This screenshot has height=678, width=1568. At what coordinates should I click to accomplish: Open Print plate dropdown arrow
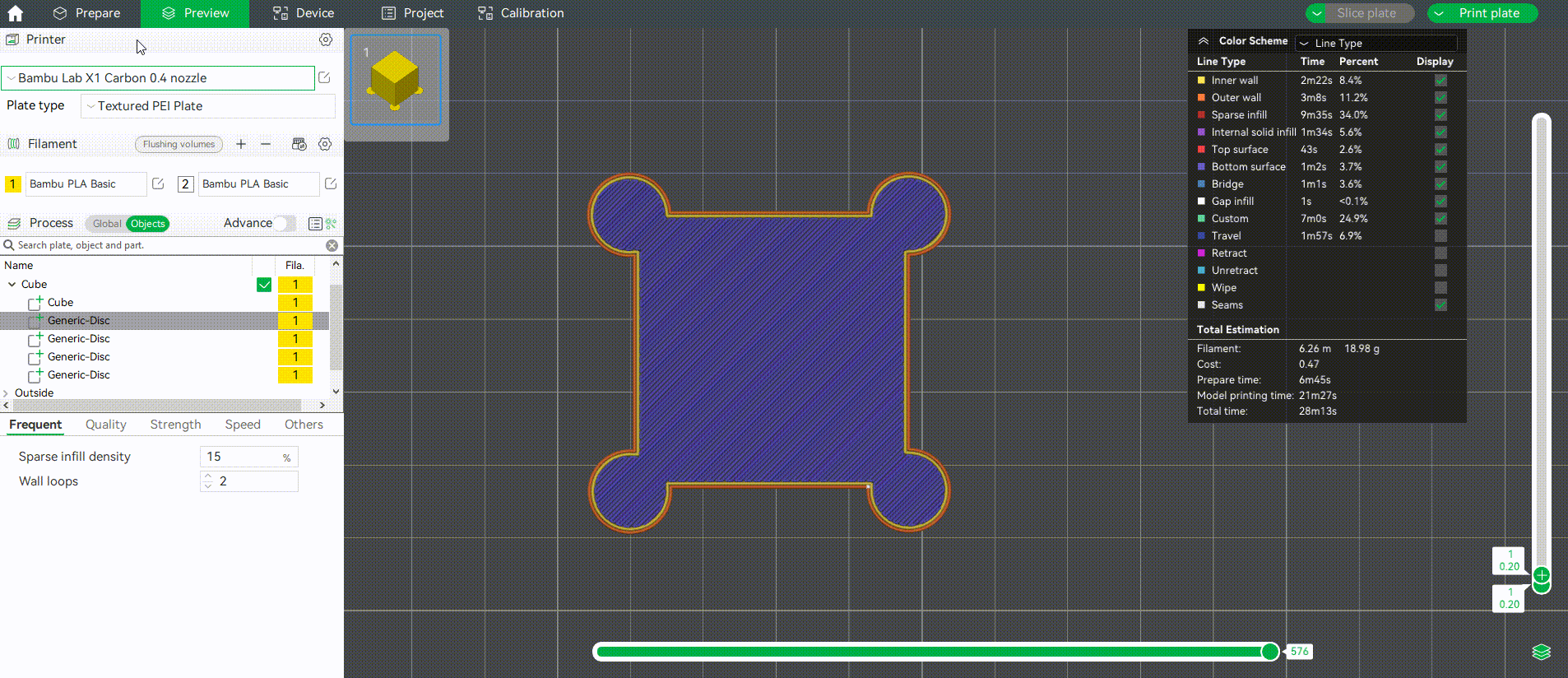pyautogui.click(x=1439, y=13)
